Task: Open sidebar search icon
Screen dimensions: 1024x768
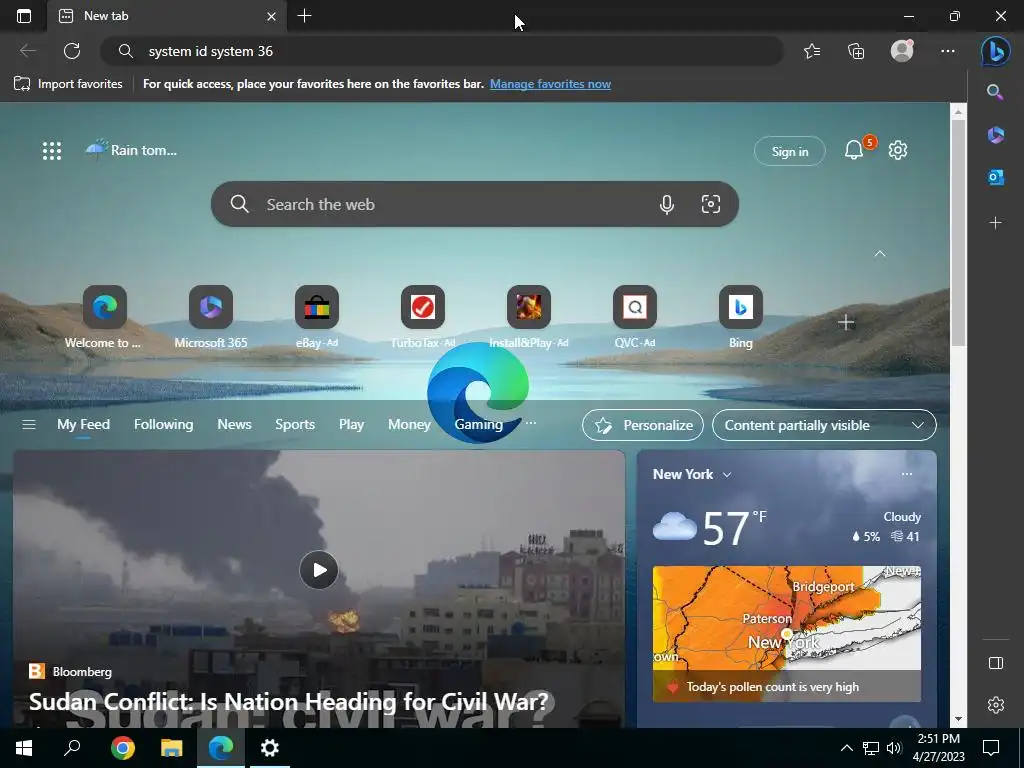Action: pos(995,91)
